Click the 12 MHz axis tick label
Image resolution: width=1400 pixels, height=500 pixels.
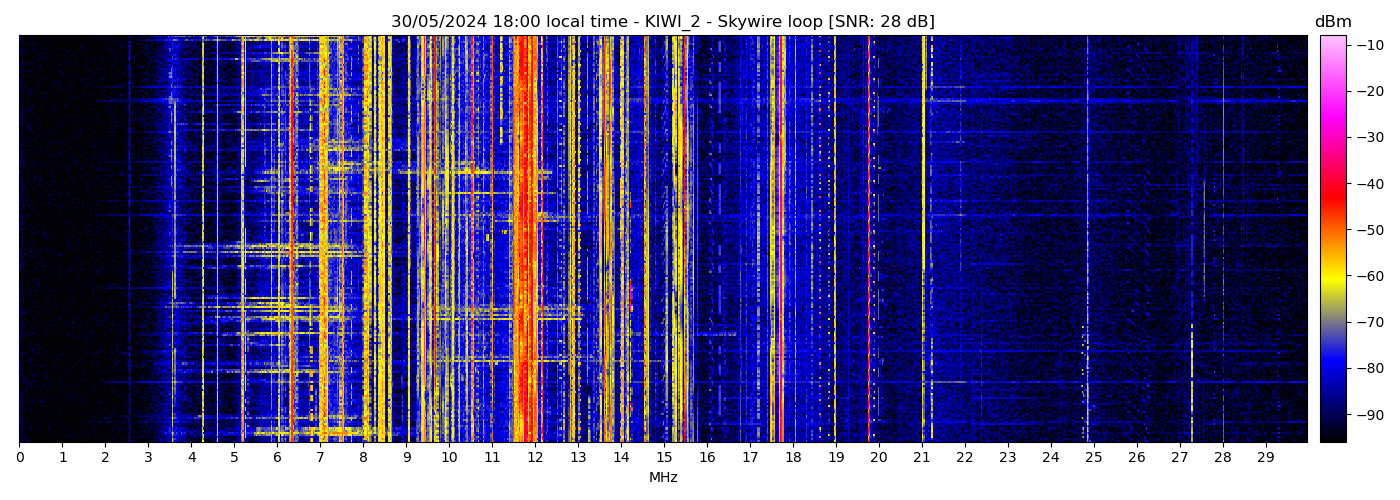(535, 458)
